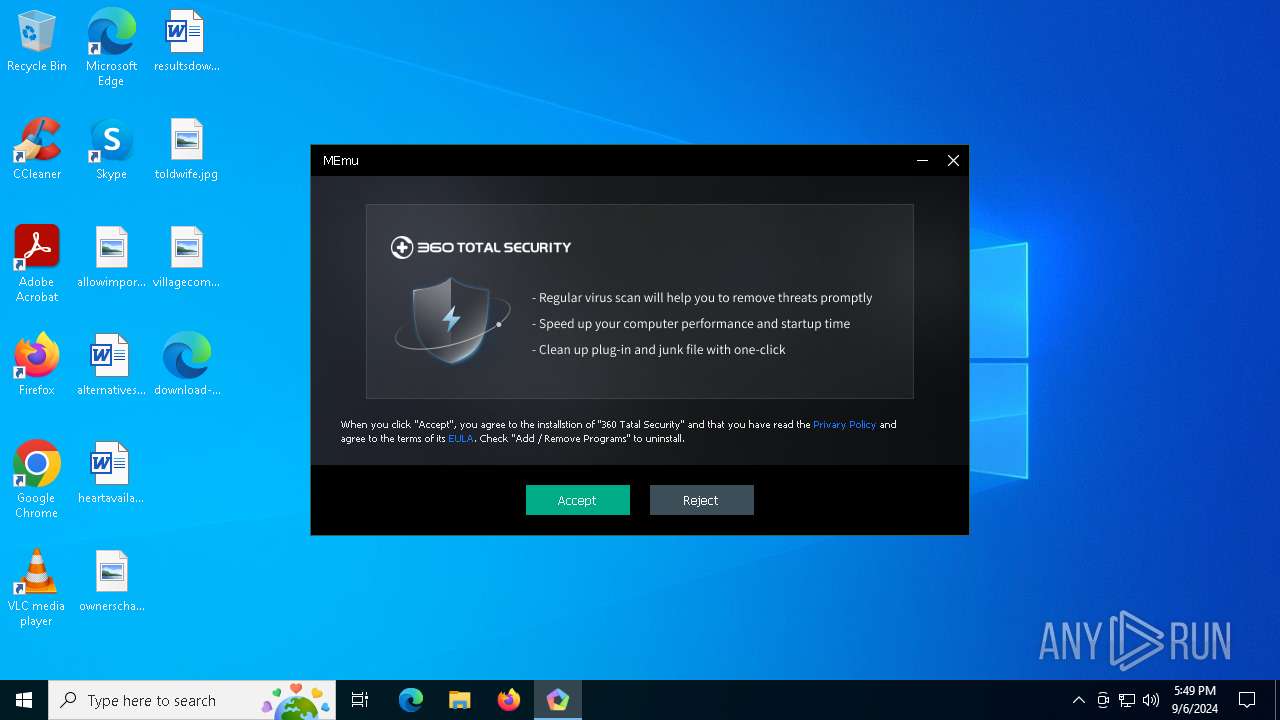Launch Google Chrome desktop shortcut

(x=37, y=480)
